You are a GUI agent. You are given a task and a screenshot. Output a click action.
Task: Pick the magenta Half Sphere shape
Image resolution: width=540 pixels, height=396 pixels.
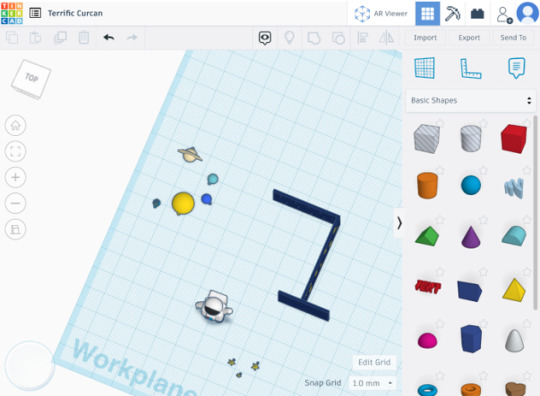[427, 340]
